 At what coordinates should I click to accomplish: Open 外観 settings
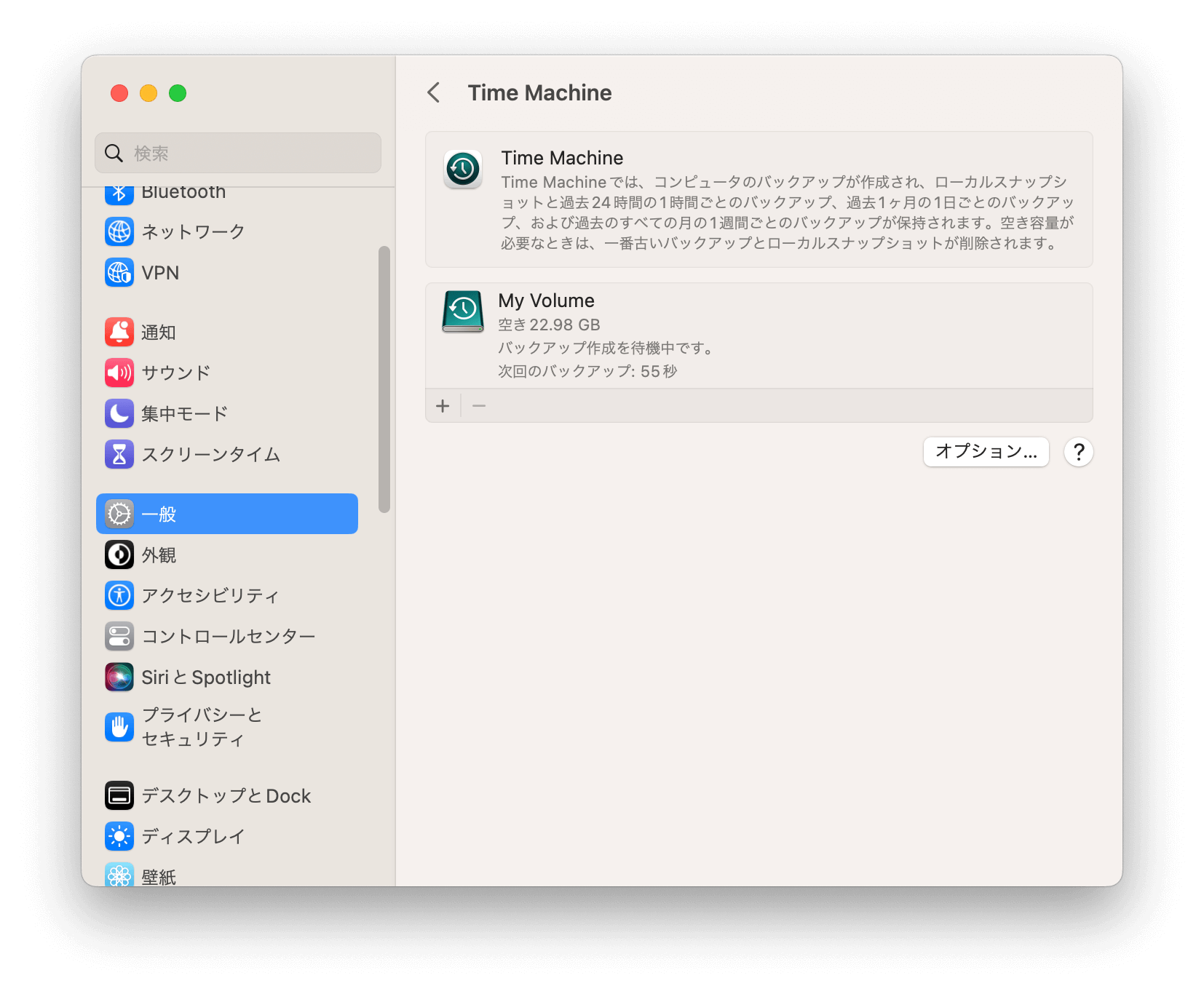tap(227, 554)
